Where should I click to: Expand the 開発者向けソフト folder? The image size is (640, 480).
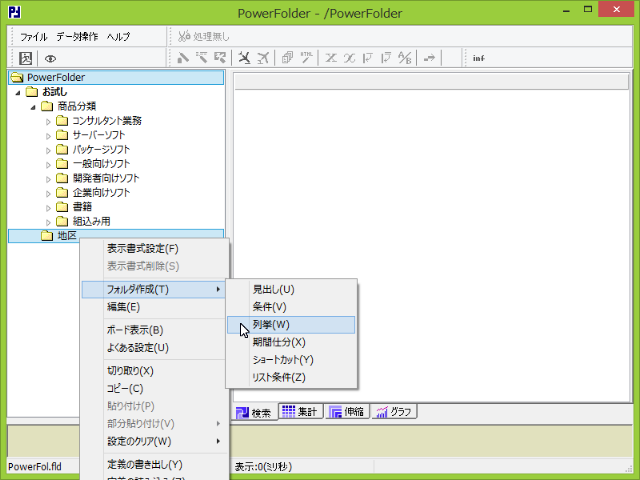click(48, 179)
